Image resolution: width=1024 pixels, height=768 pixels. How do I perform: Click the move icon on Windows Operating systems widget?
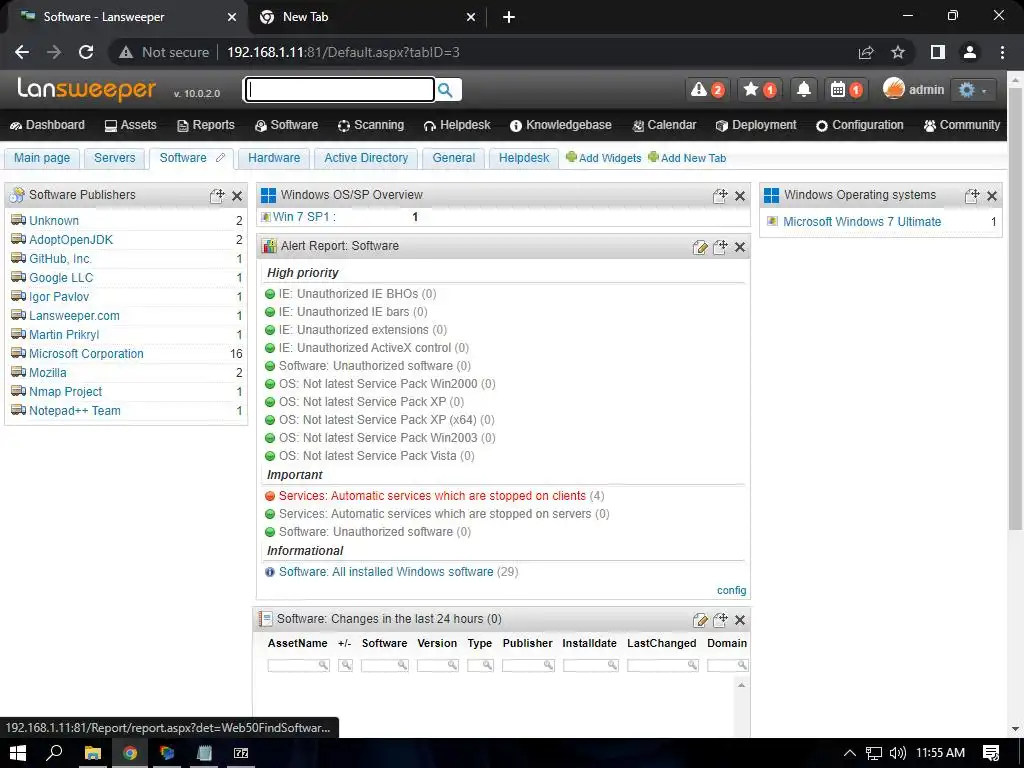click(x=972, y=195)
